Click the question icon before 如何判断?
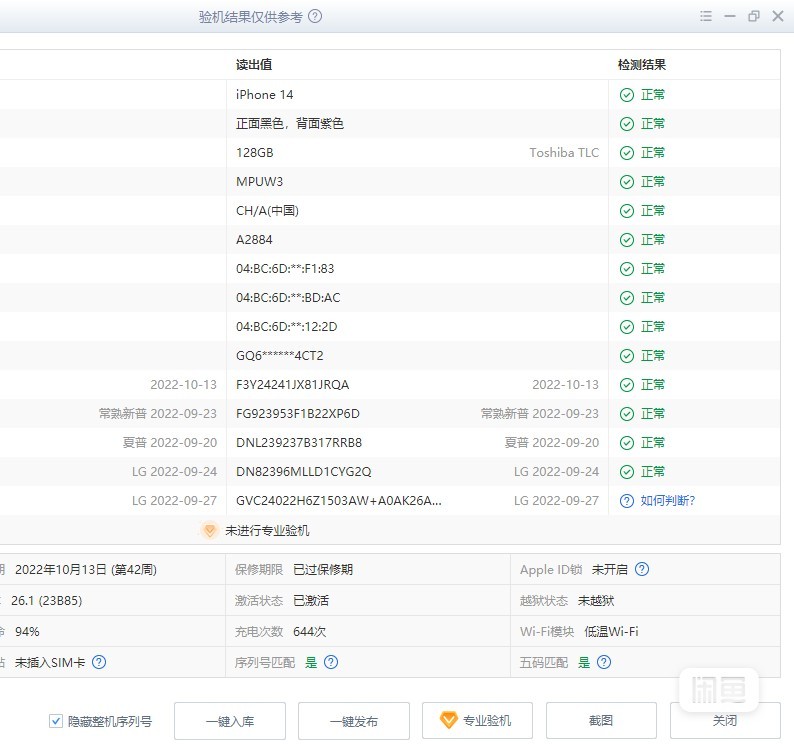Image resolution: width=794 pixels, height=756 pixels. click(x=627, y=501)
